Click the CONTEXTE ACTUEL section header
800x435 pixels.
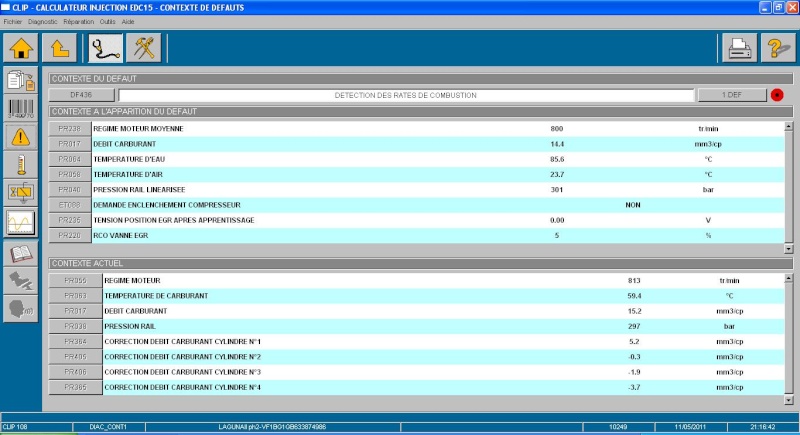tap(421, 263)
